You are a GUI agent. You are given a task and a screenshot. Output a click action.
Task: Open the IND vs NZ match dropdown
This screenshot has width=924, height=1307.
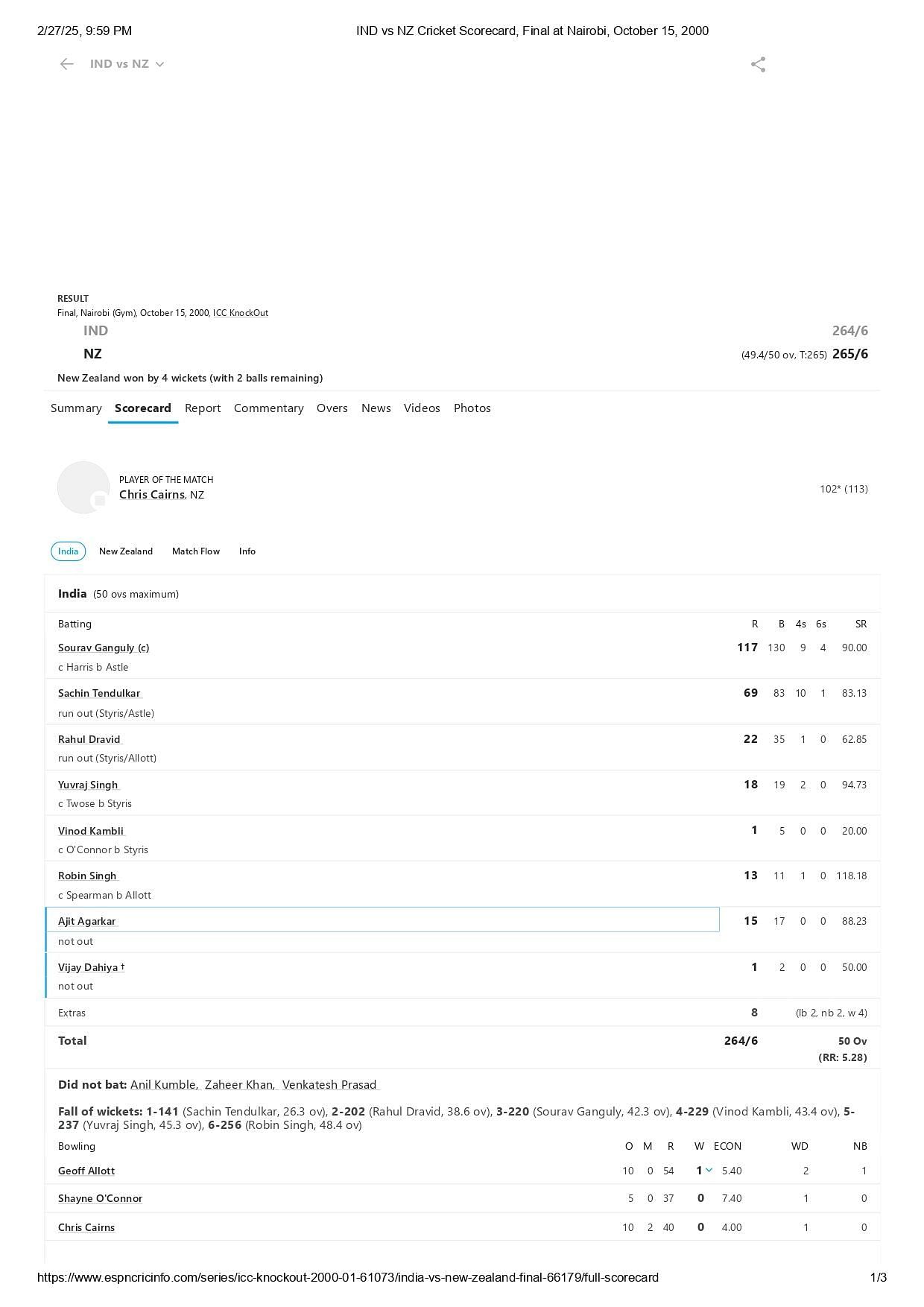127,64
